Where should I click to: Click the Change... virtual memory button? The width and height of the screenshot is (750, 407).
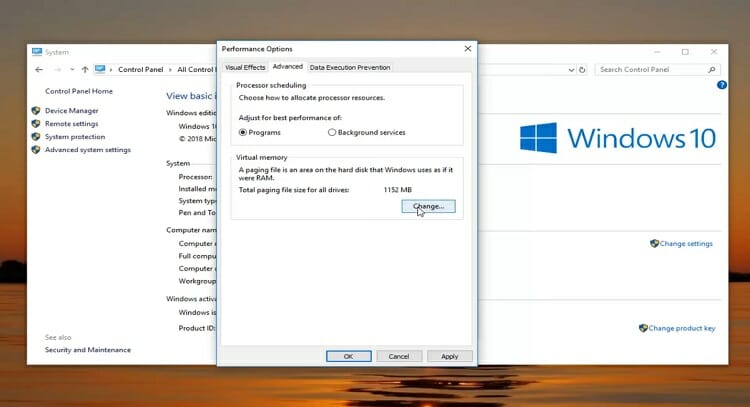click(x=428, y=206)
